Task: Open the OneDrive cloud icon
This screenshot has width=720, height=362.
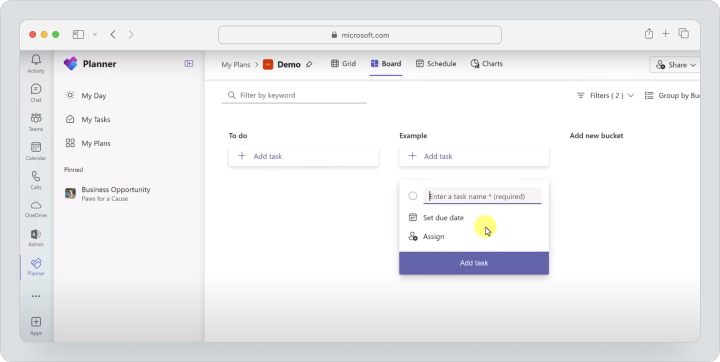Action: coord(36,205)
